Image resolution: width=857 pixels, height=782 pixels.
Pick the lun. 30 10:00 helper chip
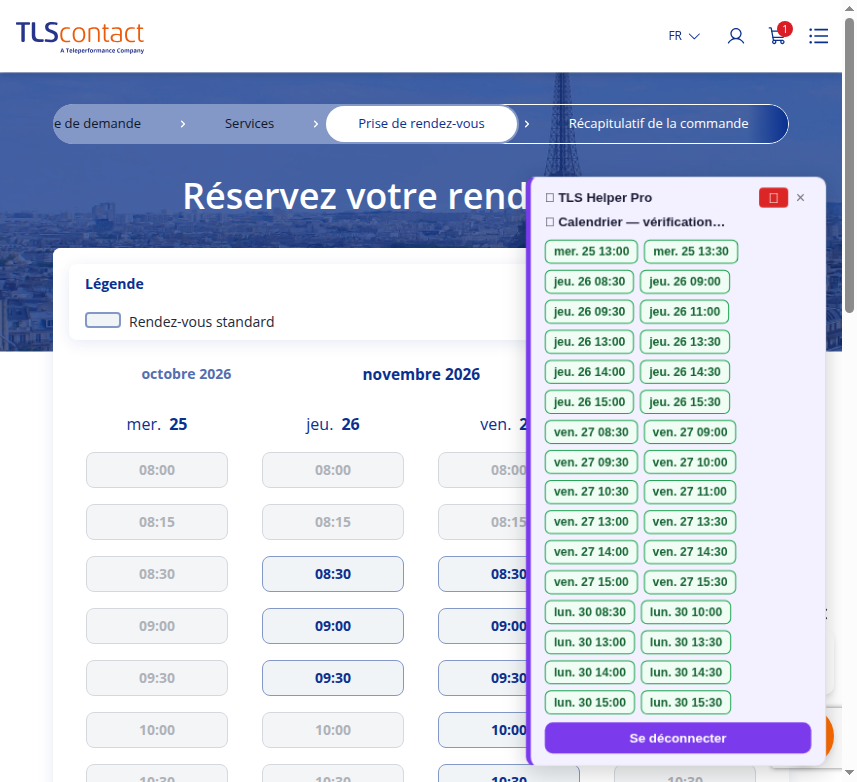(686, 612)
